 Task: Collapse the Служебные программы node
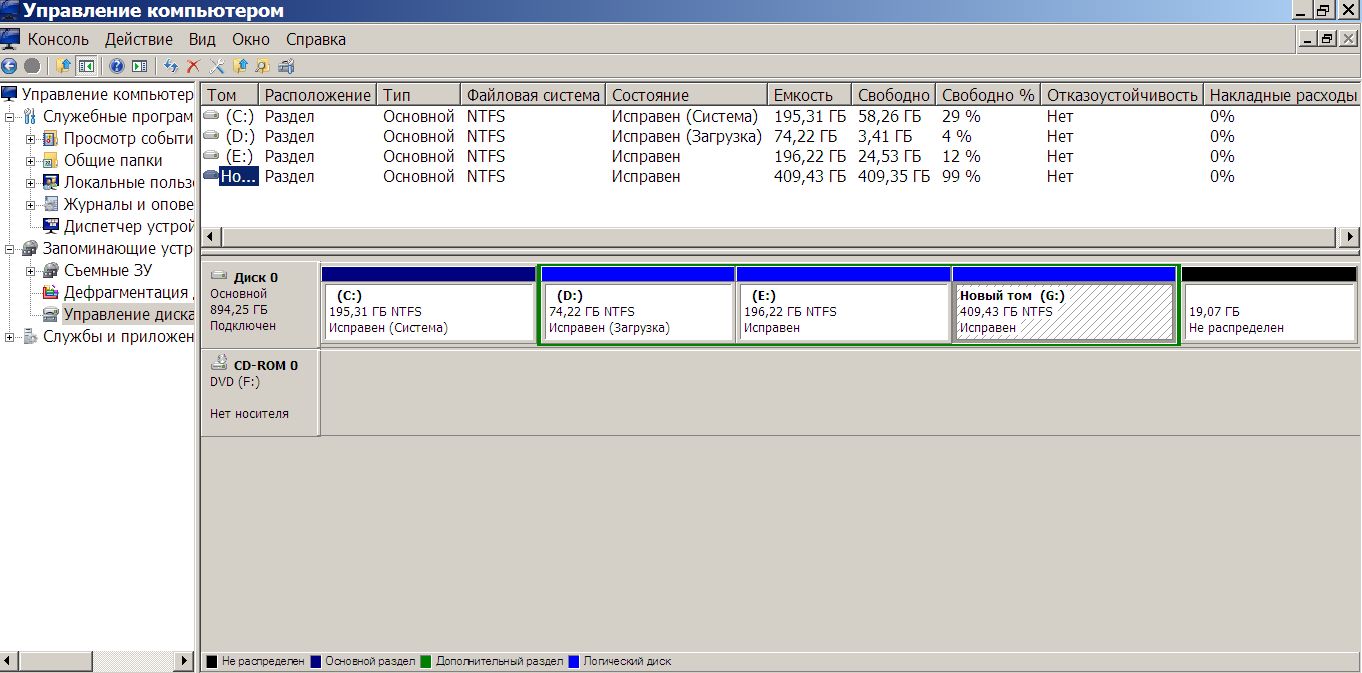(x=11, y=116)
